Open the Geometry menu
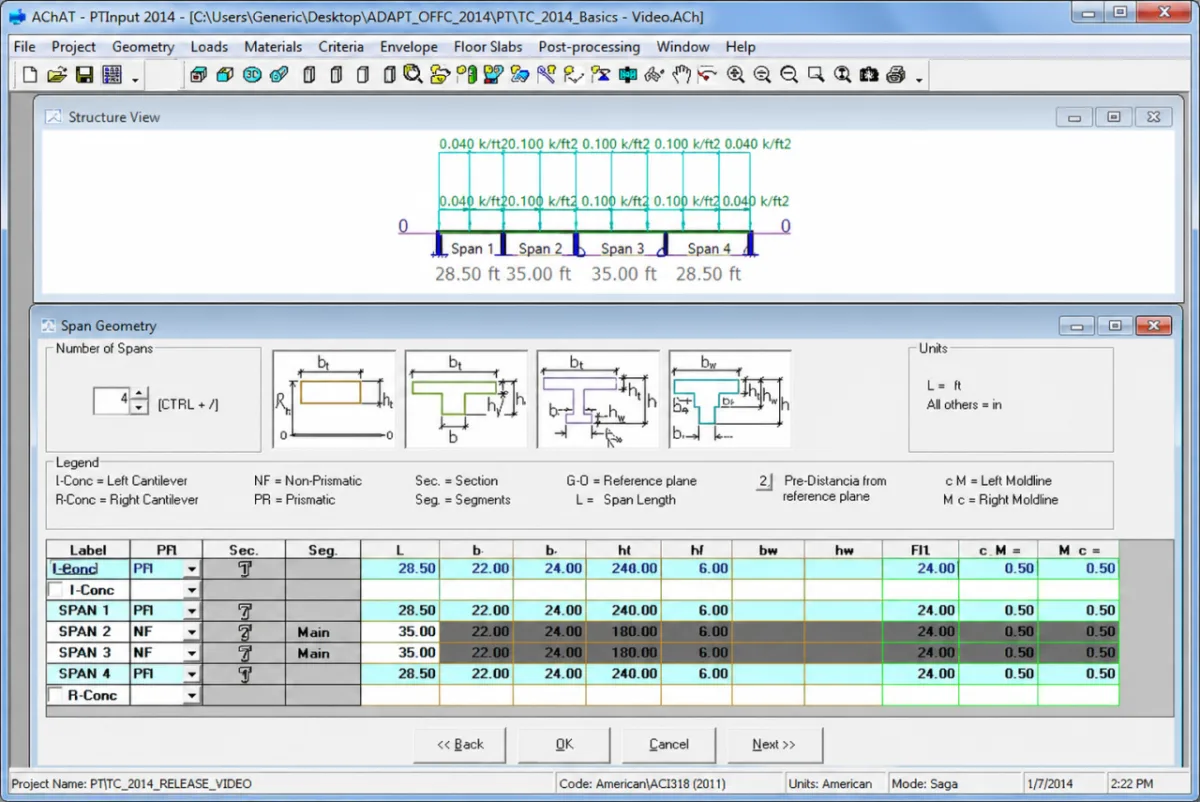This screenshot has height=802, width=1200. pyautogui.click(x=143, y=47)
